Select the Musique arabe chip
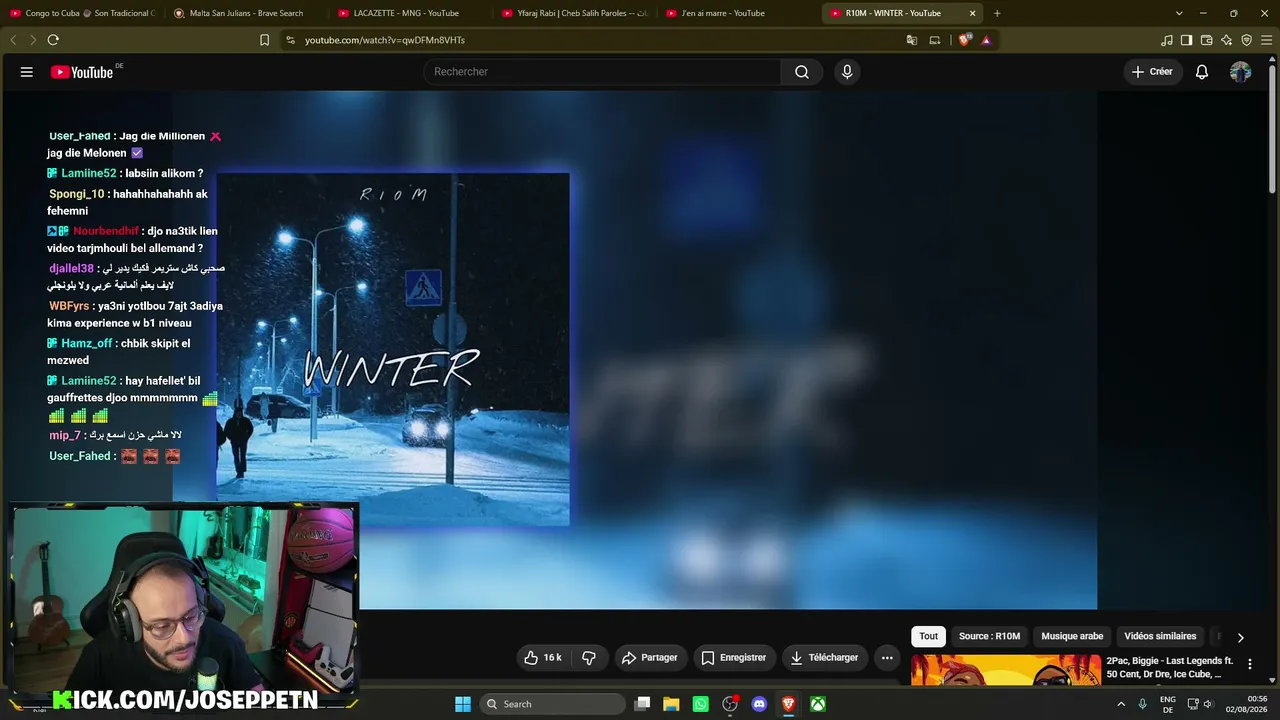 pyautogui.click(x=1072, y=636)
